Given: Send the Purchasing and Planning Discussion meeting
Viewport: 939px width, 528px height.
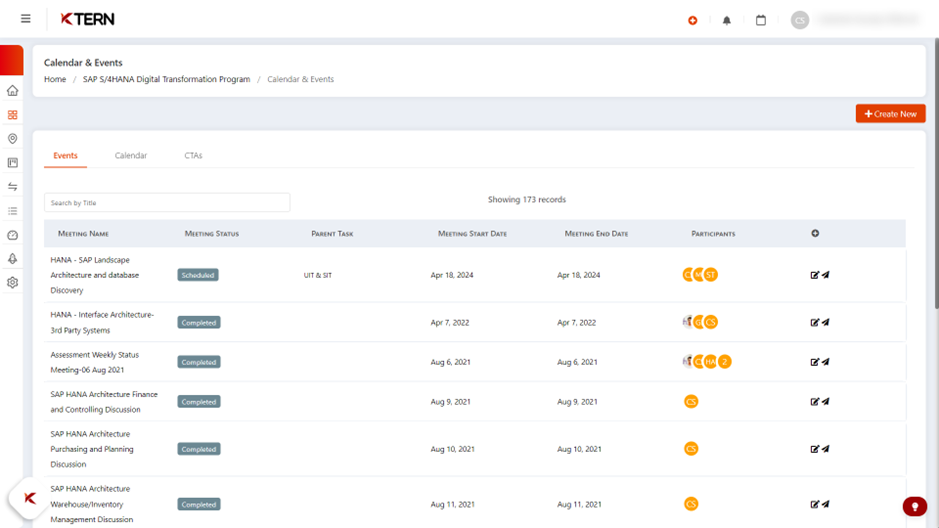Looking at the screenshot, I should point(825,449).
